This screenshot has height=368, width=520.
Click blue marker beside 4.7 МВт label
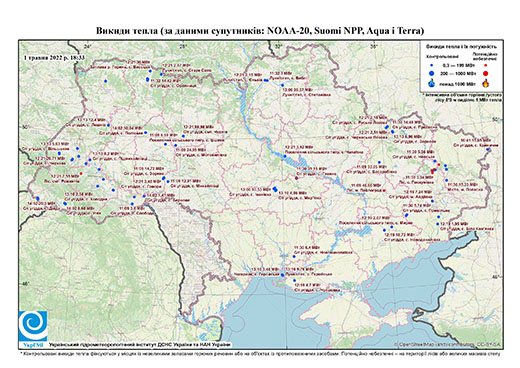click(x=295, y=281)
